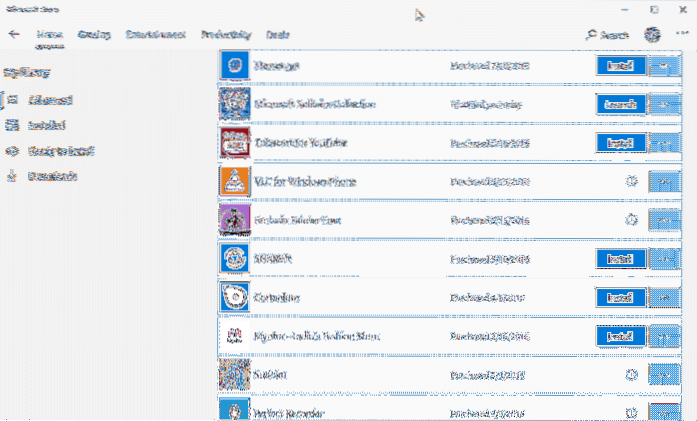Click the Microsoft Solitaire Collection app icon
697x421 pixels.
coord(234,104)
